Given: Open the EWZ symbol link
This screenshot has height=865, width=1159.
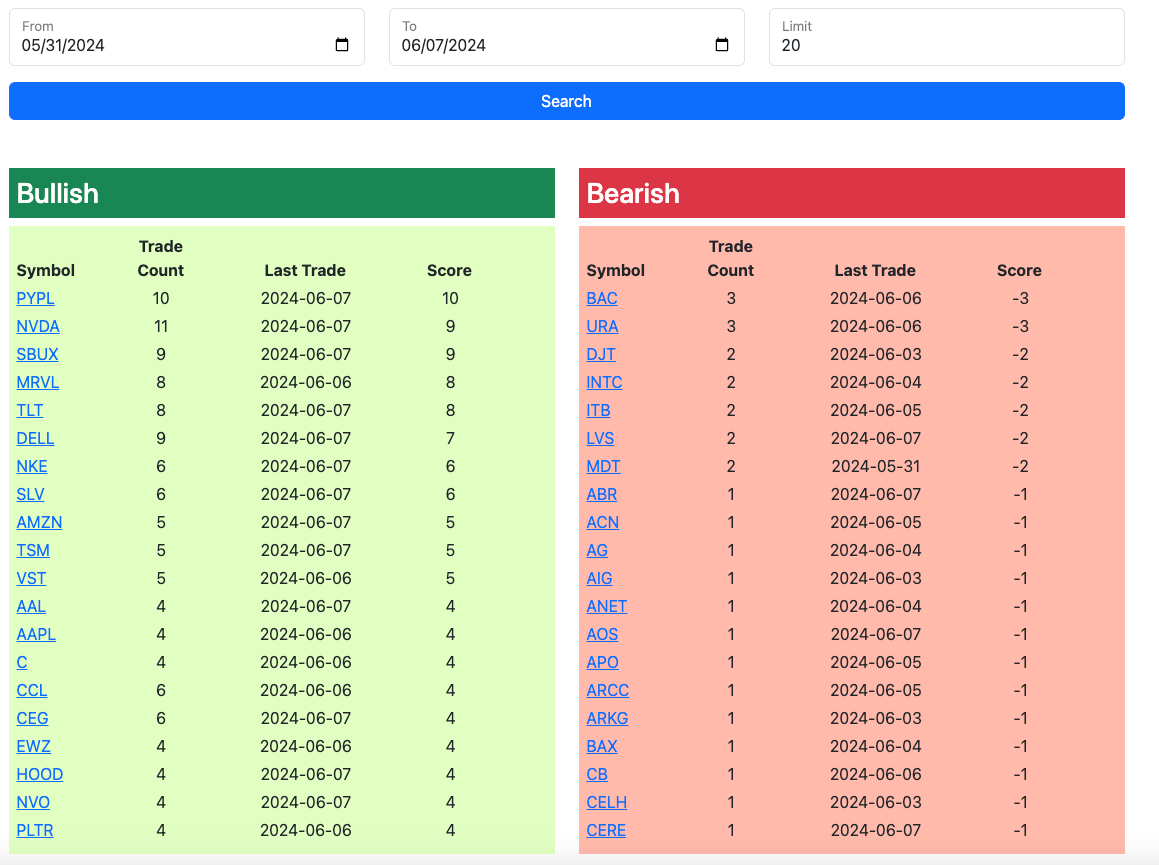Looking at the screenshot, I should 33,747.
